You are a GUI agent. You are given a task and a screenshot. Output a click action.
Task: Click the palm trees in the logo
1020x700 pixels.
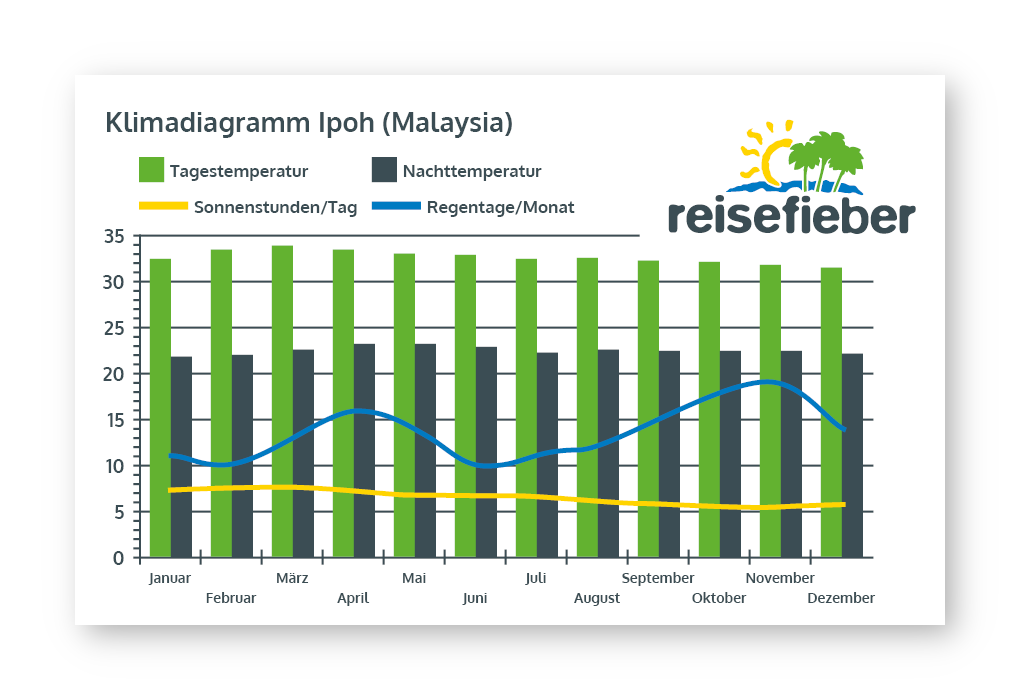[825, 158]
